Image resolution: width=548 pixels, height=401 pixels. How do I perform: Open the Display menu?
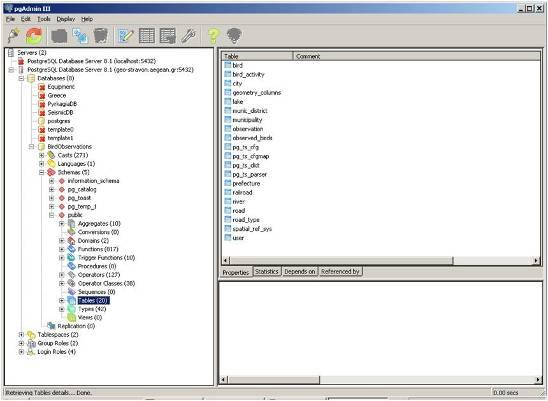66,19
